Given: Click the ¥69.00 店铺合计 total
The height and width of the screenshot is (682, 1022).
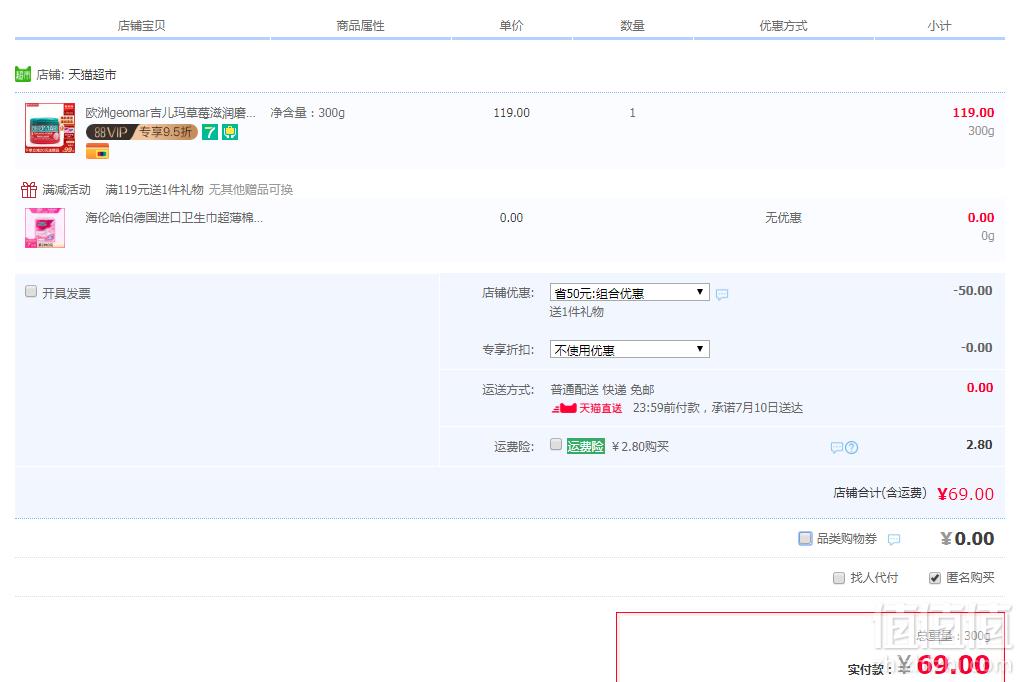Looking at the screenshot, I should click(x=965, y=494).
